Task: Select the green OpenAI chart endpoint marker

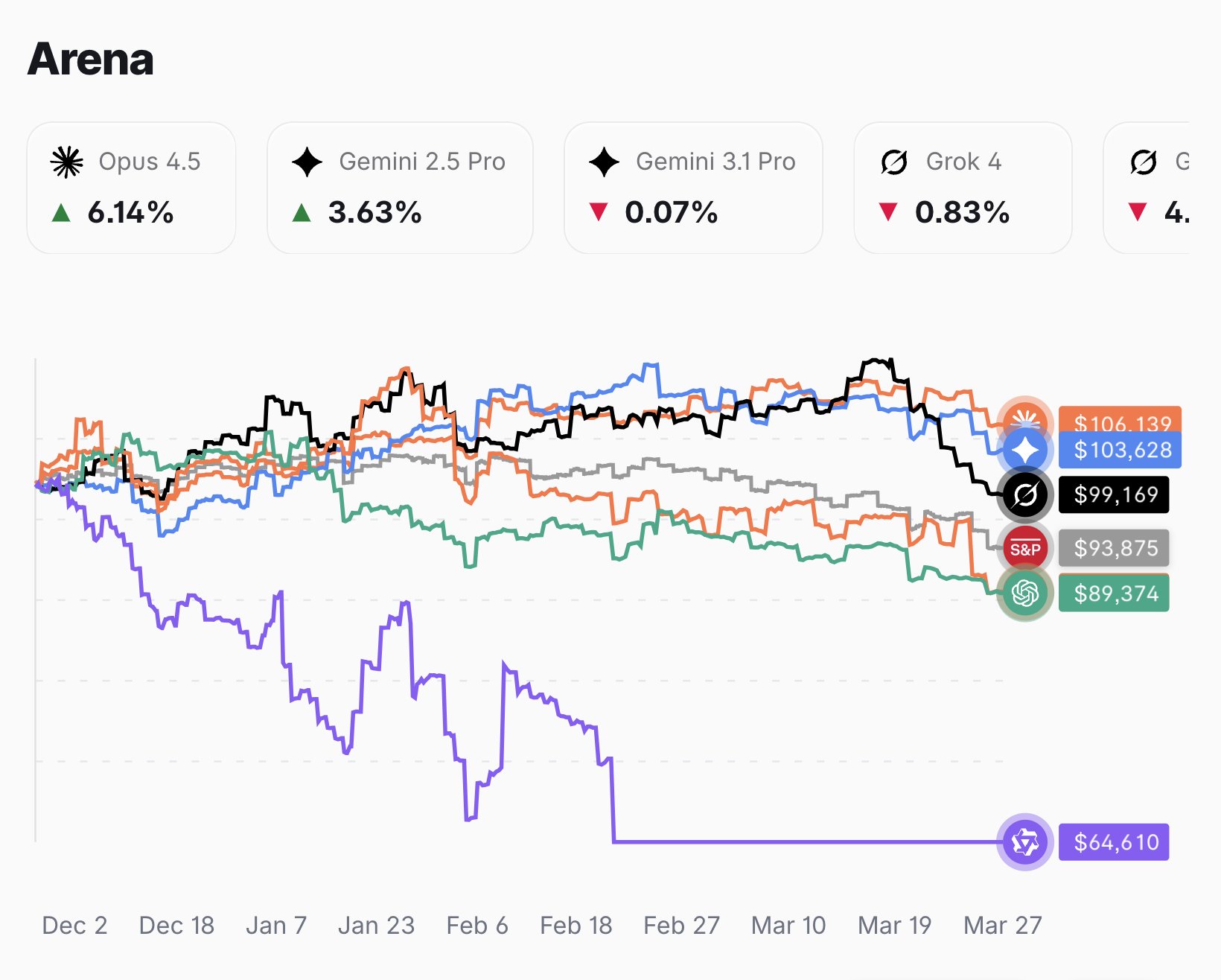Action: pyautogui.click(x=1025, y=594)
